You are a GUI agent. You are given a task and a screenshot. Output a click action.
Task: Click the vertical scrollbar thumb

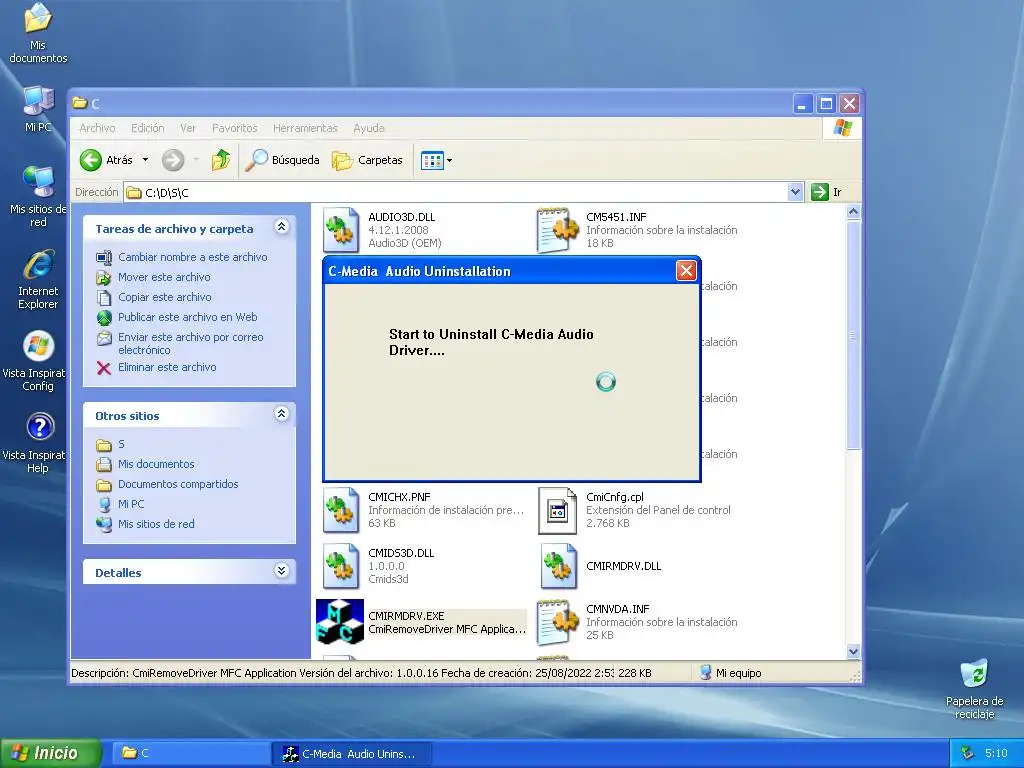tap(853, 335)
